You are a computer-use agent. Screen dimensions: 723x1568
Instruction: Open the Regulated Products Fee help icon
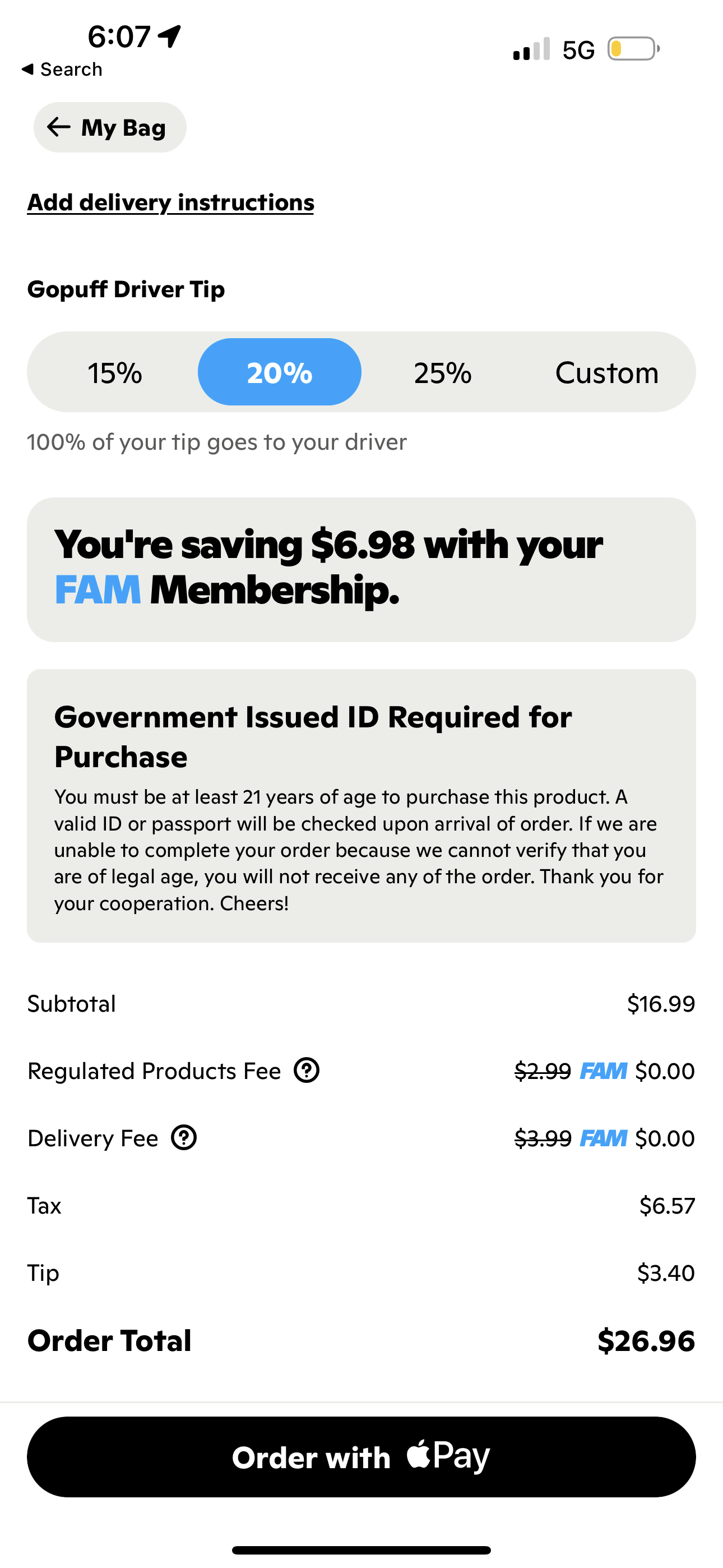tap(307, 1069)
